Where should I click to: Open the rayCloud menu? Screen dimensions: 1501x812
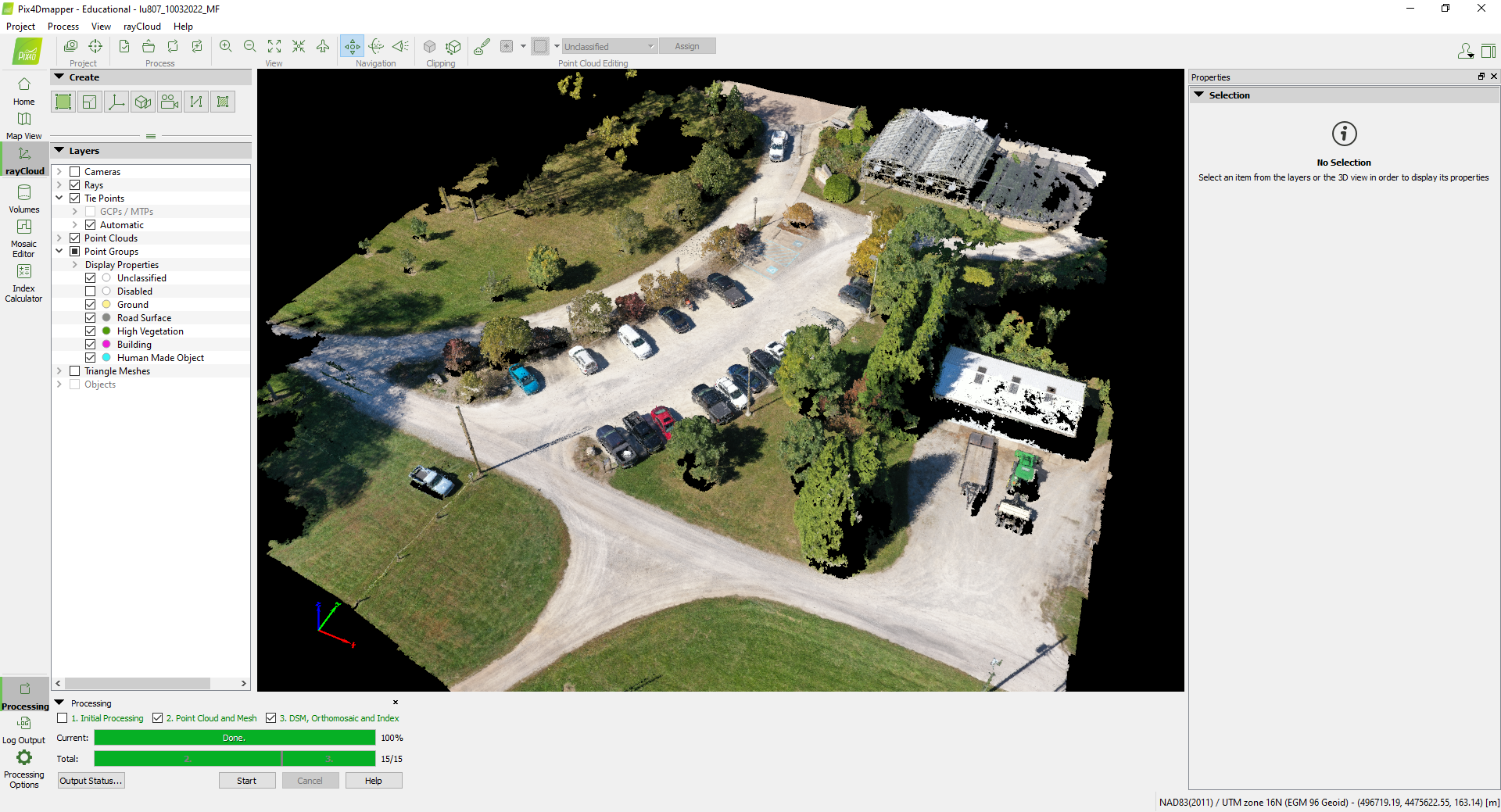pyautogui.click(x=142, y=27)
